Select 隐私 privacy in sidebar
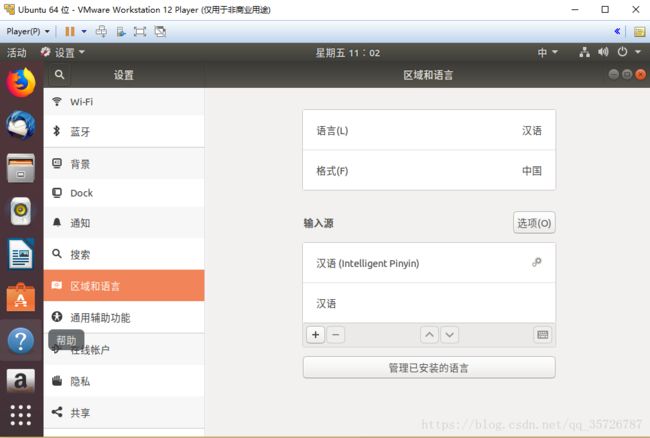 coord(124,381)
